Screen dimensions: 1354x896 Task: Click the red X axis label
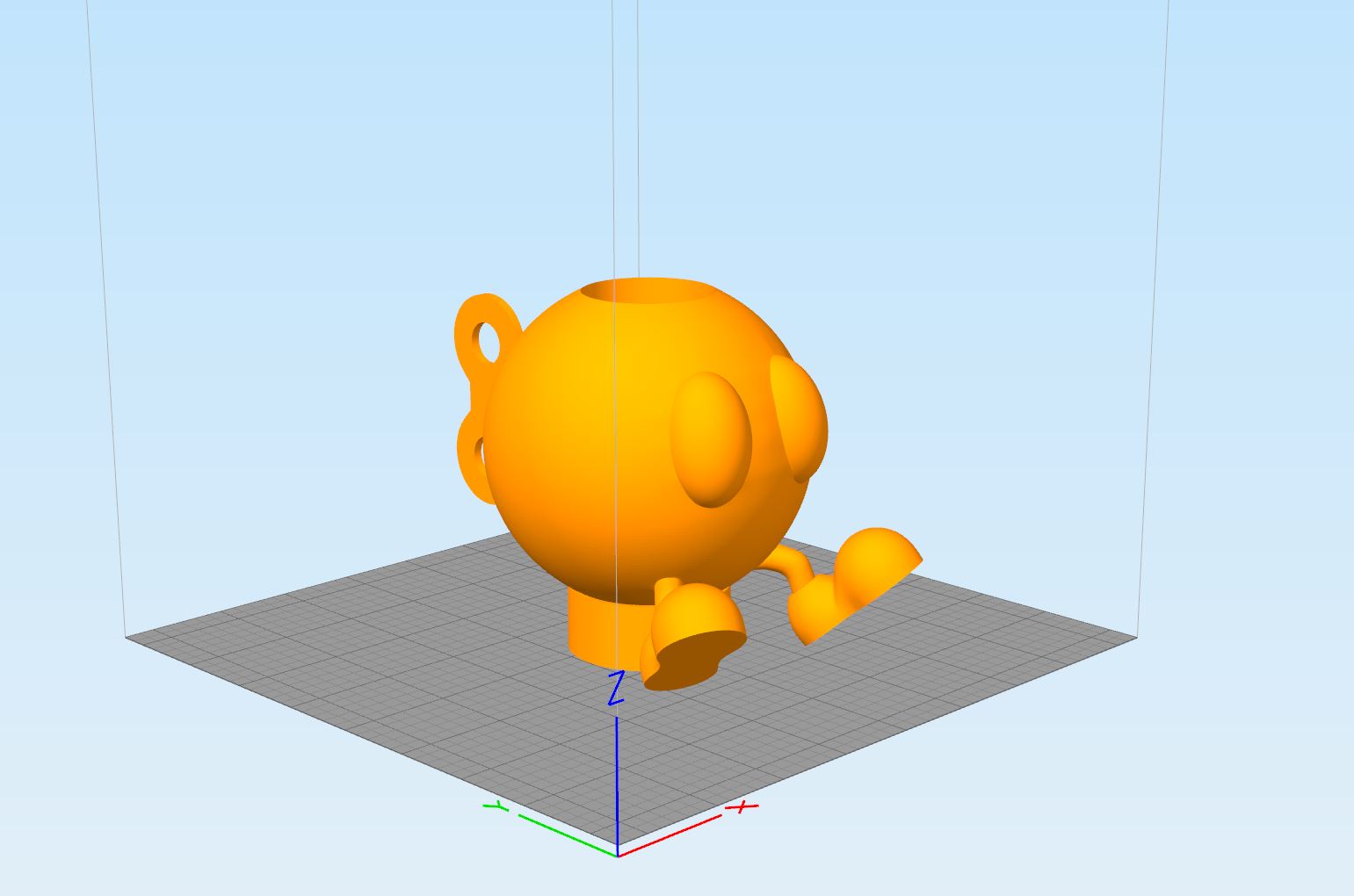click(742, 806)
